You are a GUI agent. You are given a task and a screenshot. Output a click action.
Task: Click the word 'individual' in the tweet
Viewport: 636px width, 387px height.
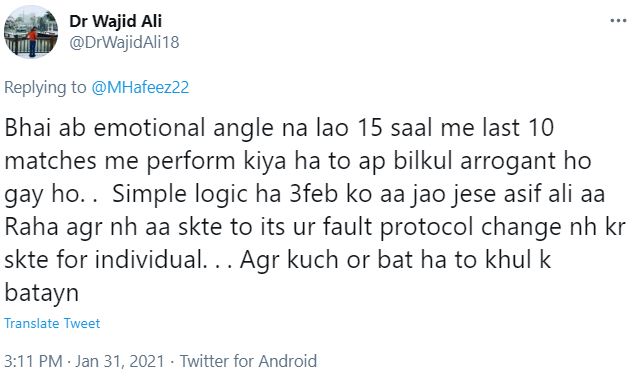point(148,260)
